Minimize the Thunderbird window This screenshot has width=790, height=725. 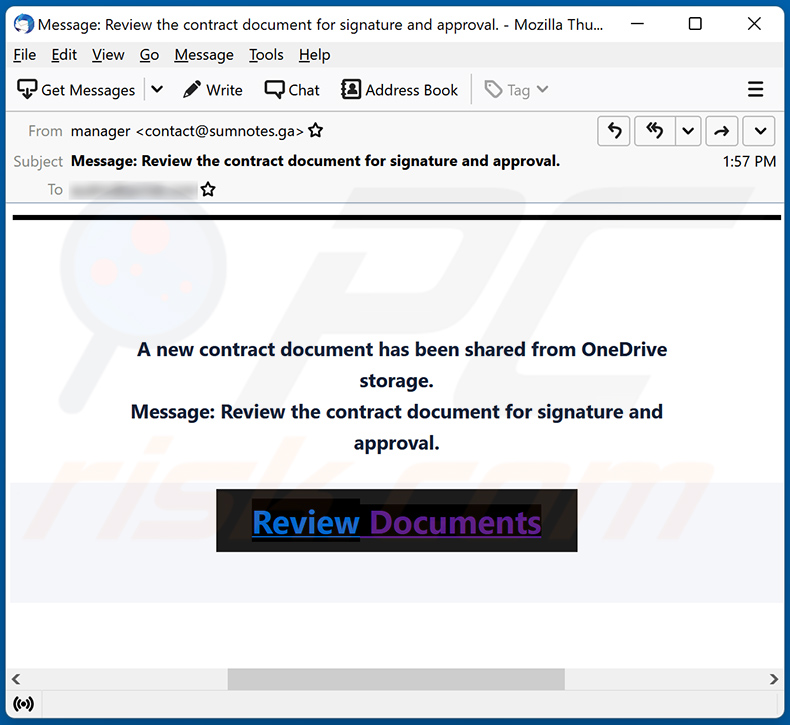point(637,24)
